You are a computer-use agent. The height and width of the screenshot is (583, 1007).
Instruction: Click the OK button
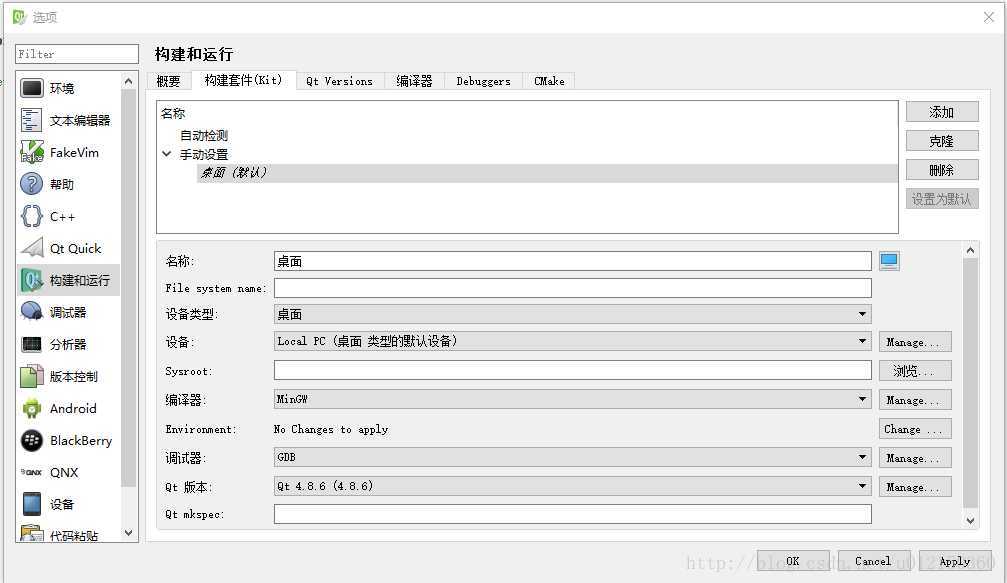793,561
